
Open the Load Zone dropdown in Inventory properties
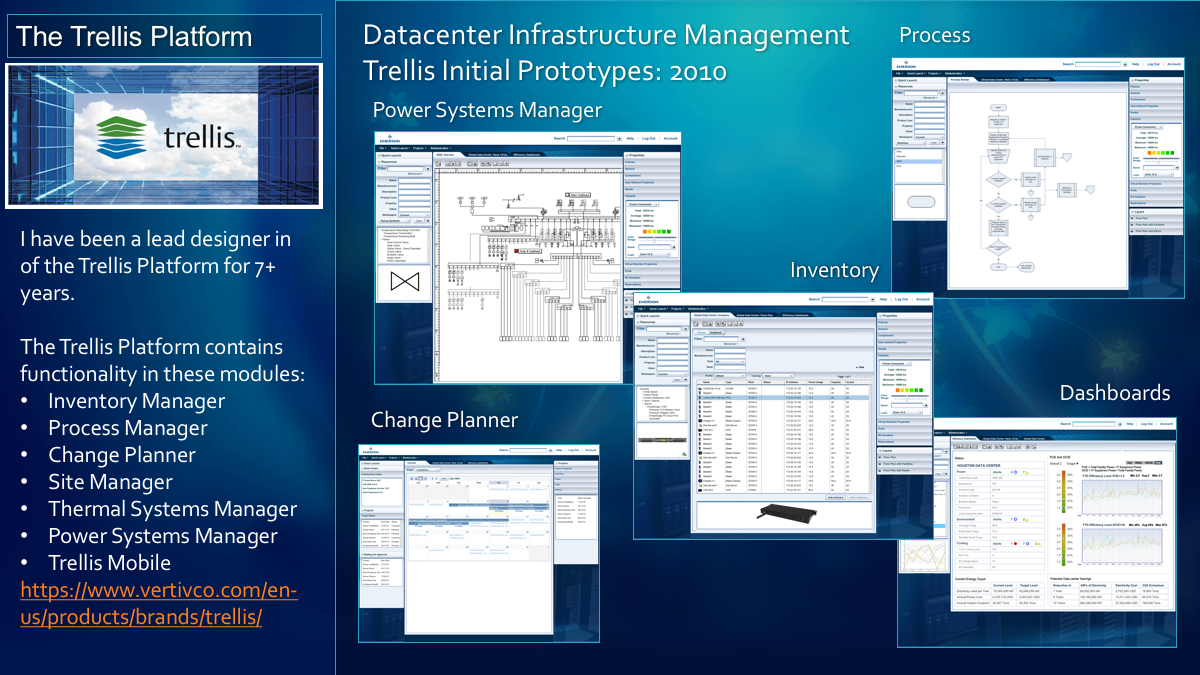pos(906,412)
